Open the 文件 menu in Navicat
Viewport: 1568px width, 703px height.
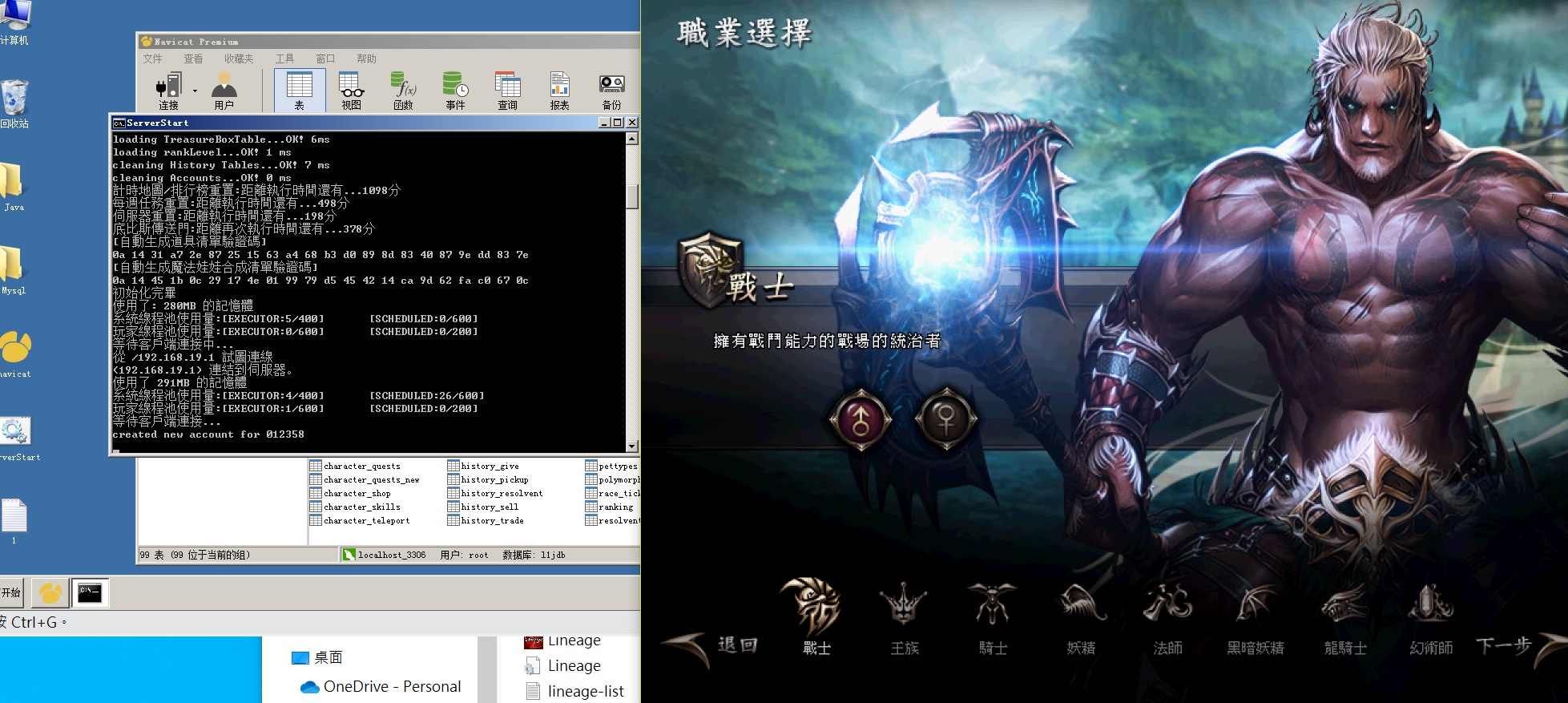pyautogui.click(x=152, y=59)
